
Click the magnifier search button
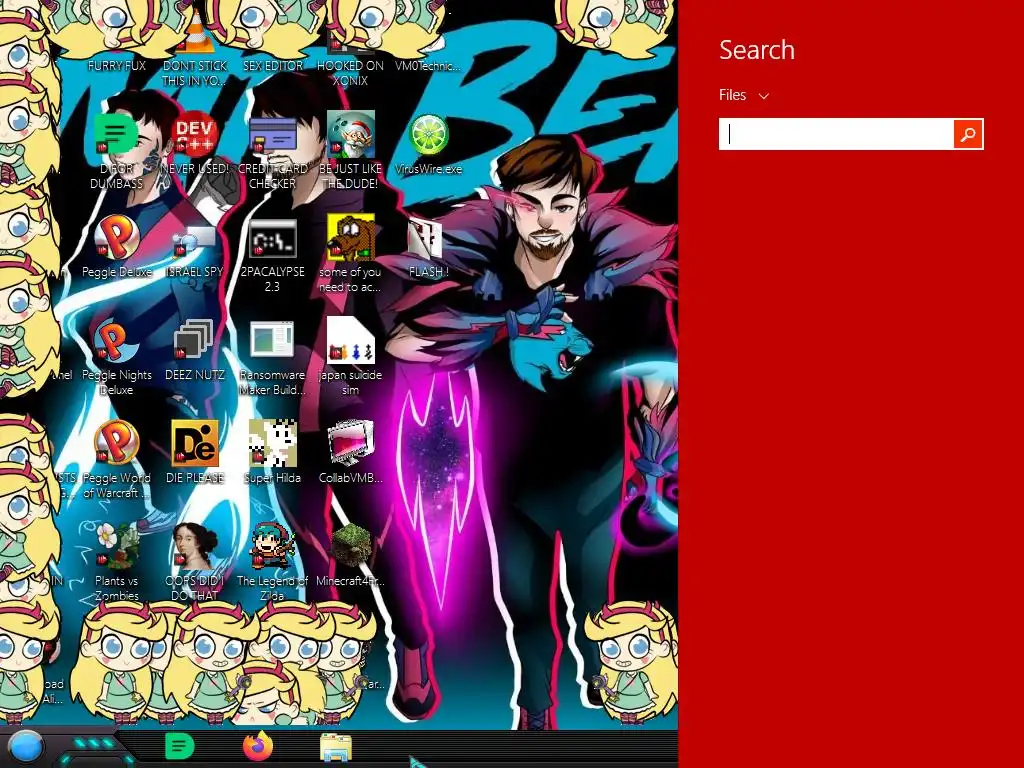[968, 134]
